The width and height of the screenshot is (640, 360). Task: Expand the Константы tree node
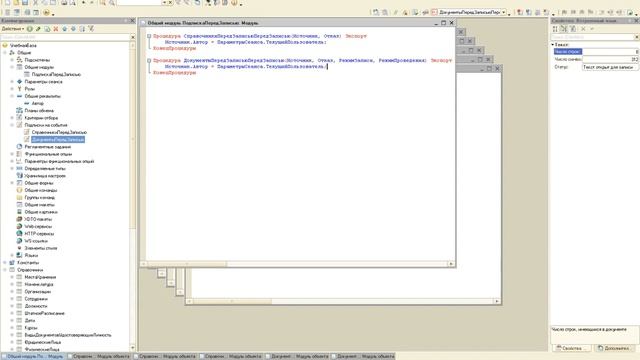pyautogui.click(x=5, y=262)
